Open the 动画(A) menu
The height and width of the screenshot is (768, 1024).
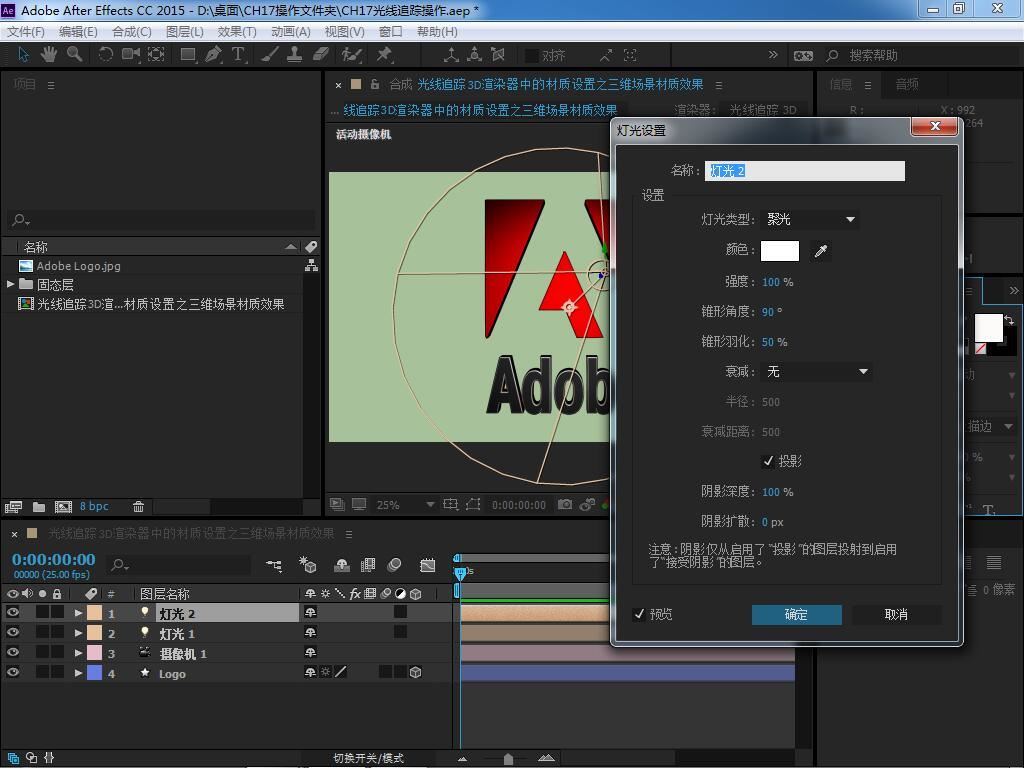(x=291, y=31)
